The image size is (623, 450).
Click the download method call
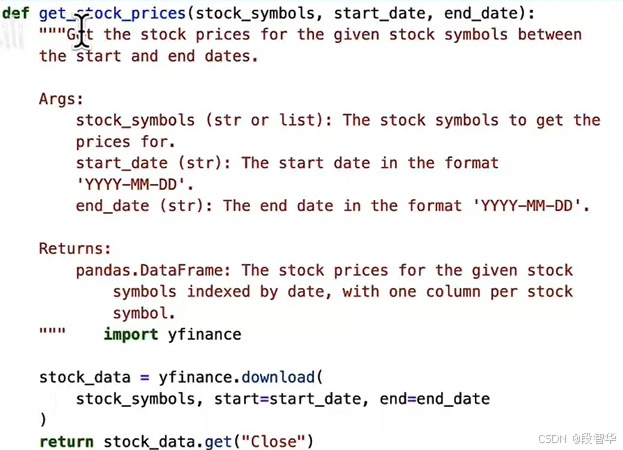278,377
